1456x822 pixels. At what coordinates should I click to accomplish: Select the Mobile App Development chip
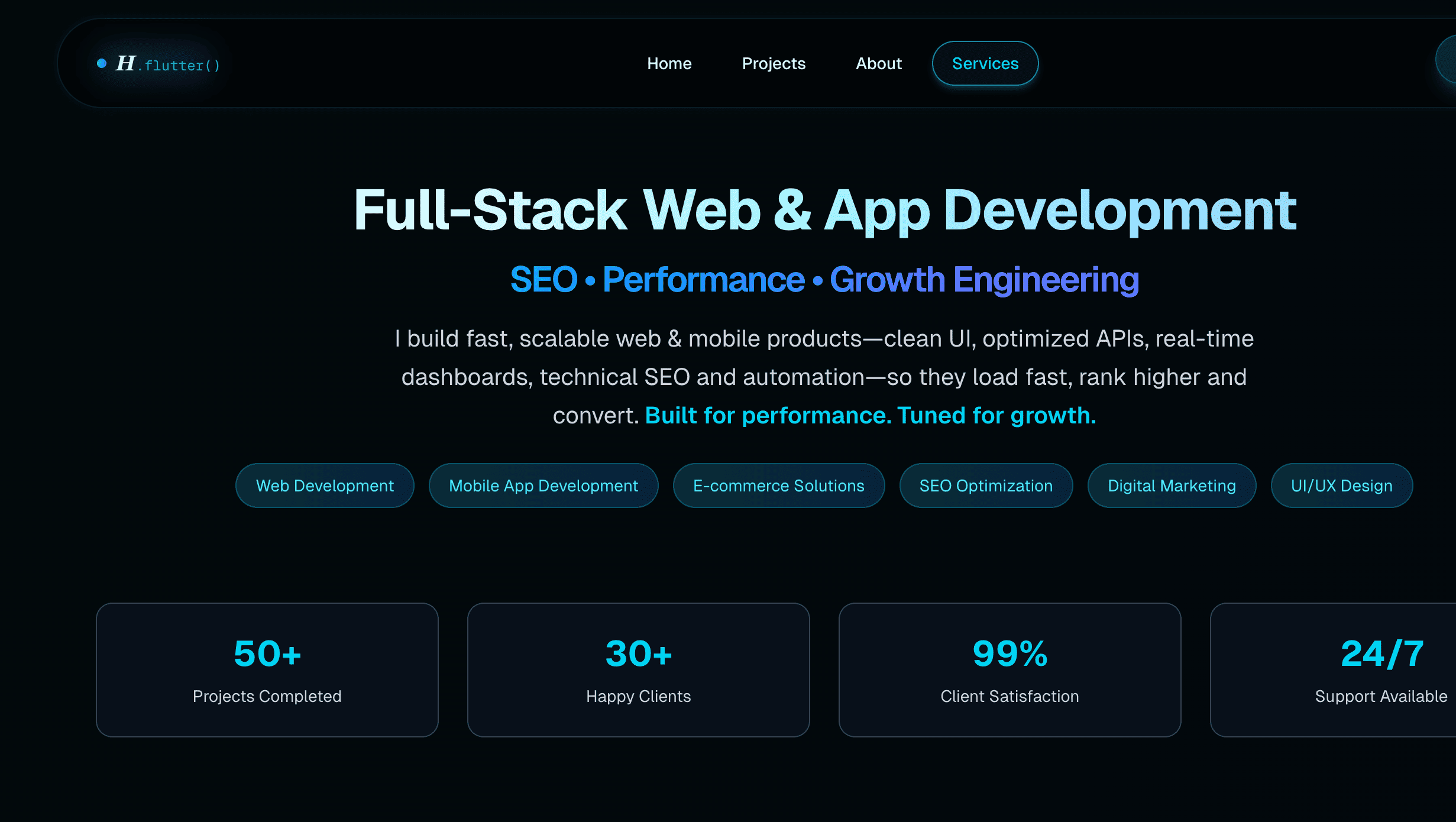(x=543, y=485)
